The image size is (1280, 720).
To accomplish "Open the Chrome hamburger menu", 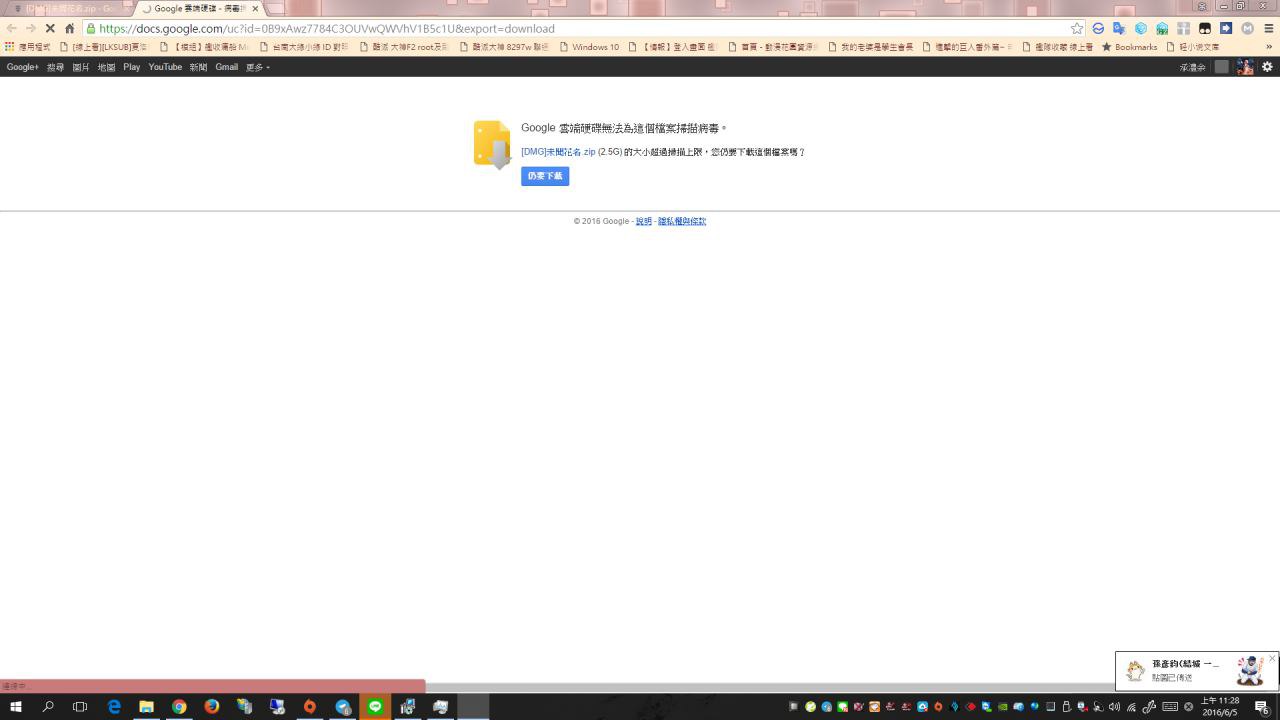I will pos(1268,28).
